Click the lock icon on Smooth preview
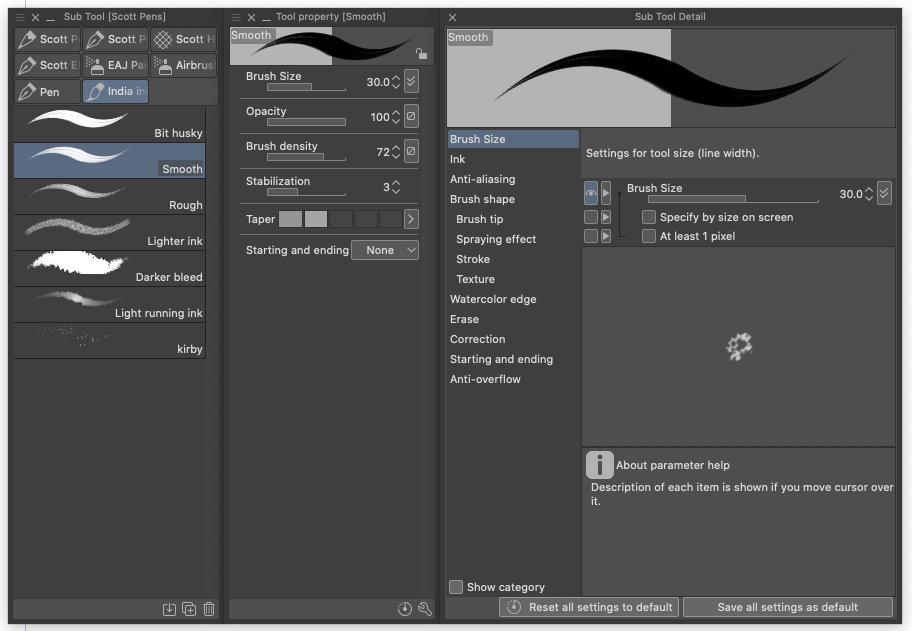The height and width of the screenshot is (631, 912). tap(422, 54)
